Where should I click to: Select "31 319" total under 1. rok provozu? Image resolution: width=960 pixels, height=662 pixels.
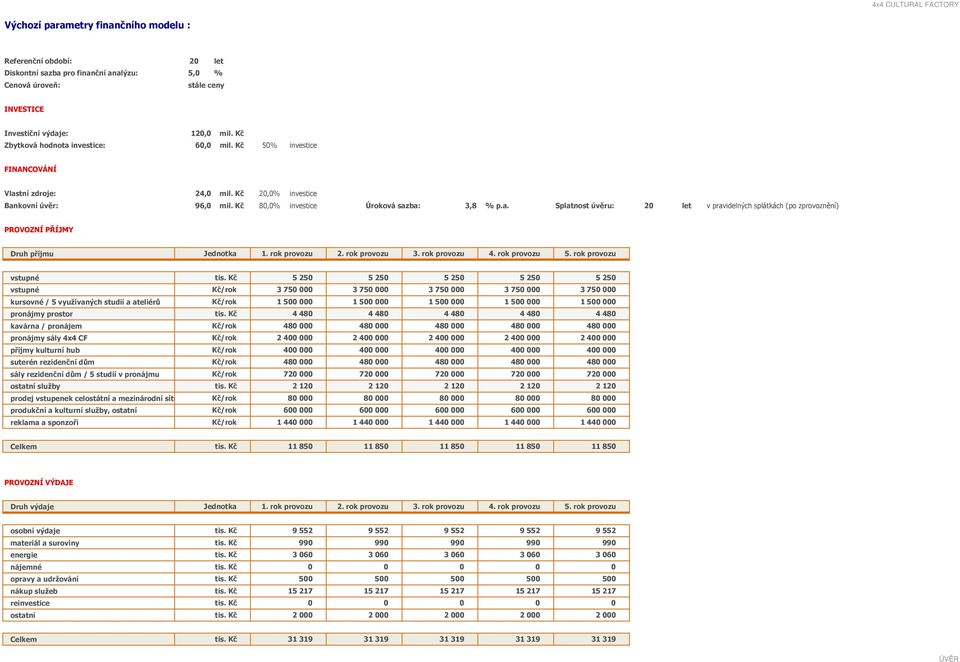300,639
